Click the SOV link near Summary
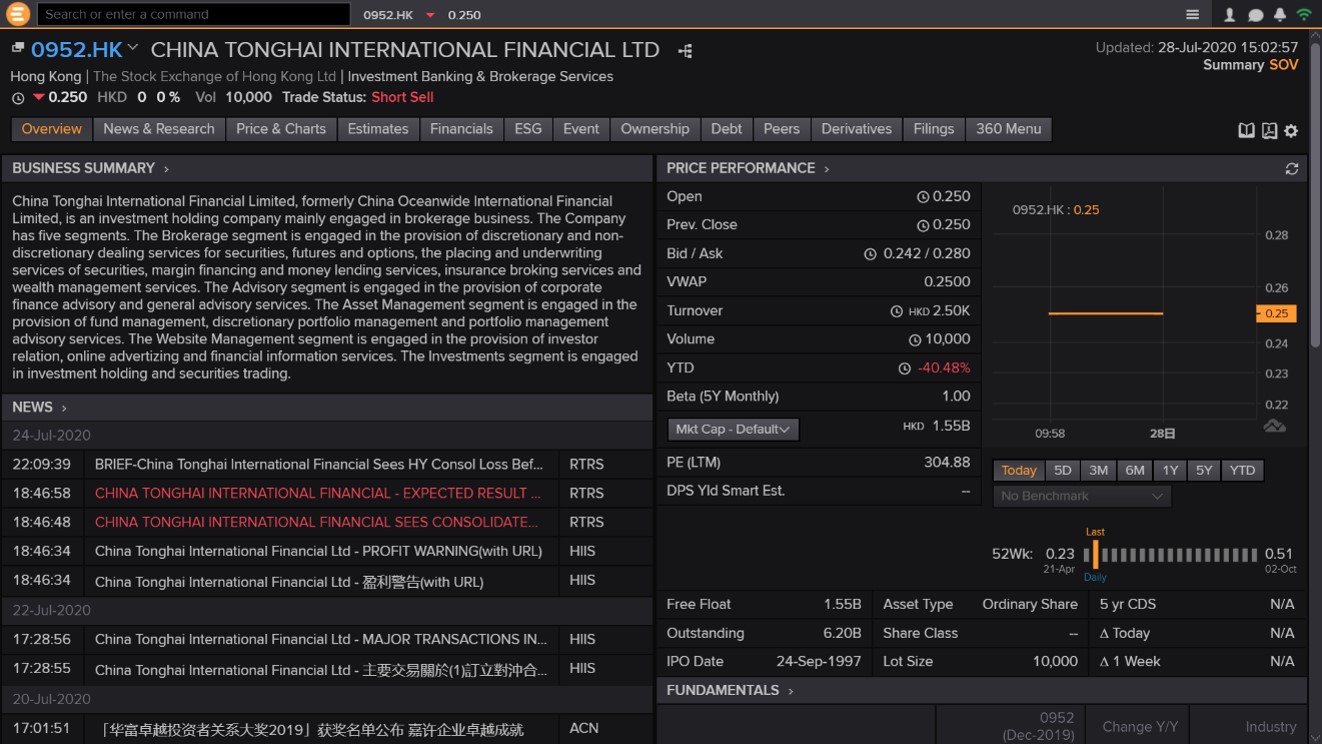Viewport: 1322px width, 744px height. (1284, 65)
